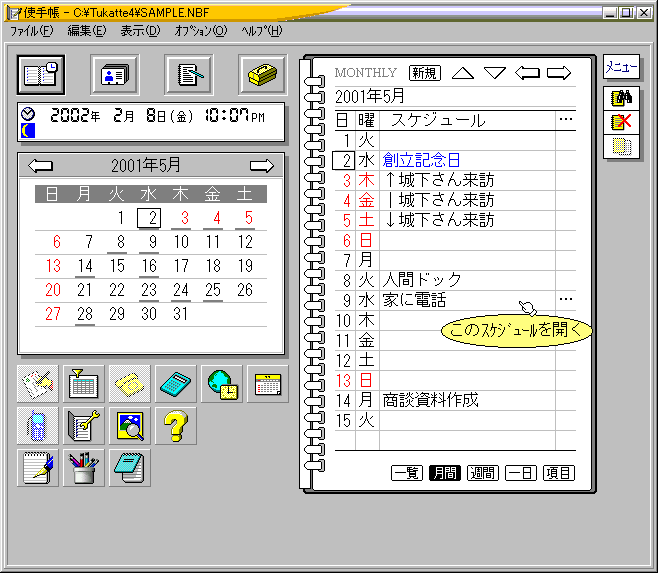658x573 pixels.
Task: Open the ファイル(F) menu
Action: tap(31, 31)
